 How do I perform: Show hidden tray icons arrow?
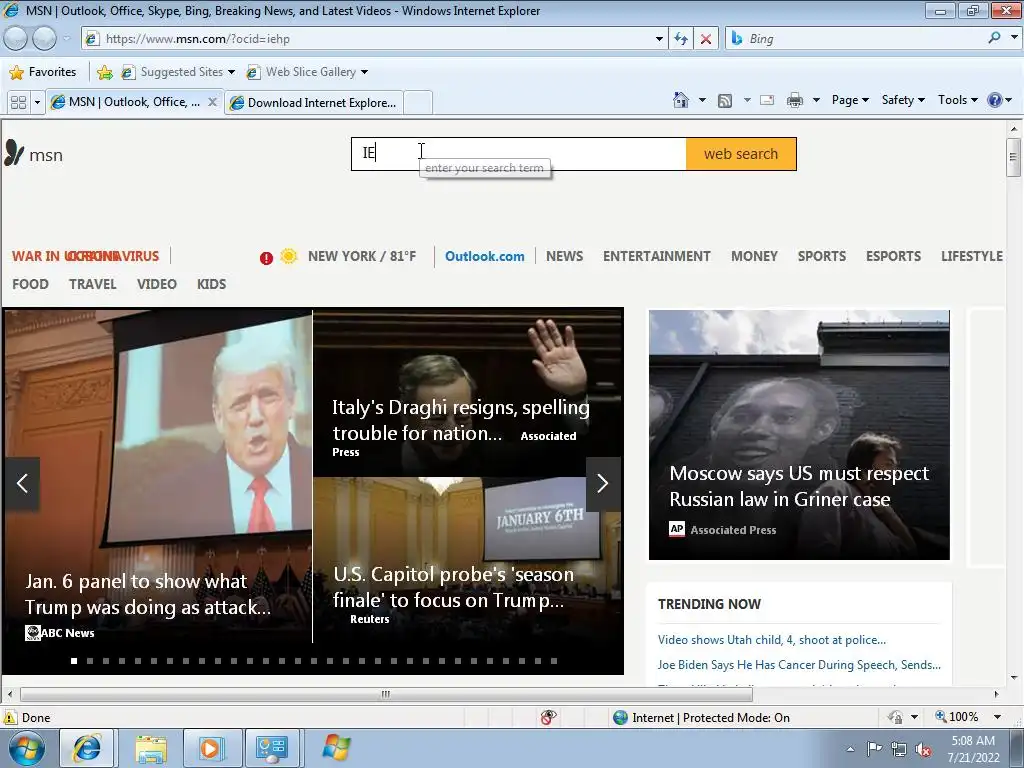[850, 749]
